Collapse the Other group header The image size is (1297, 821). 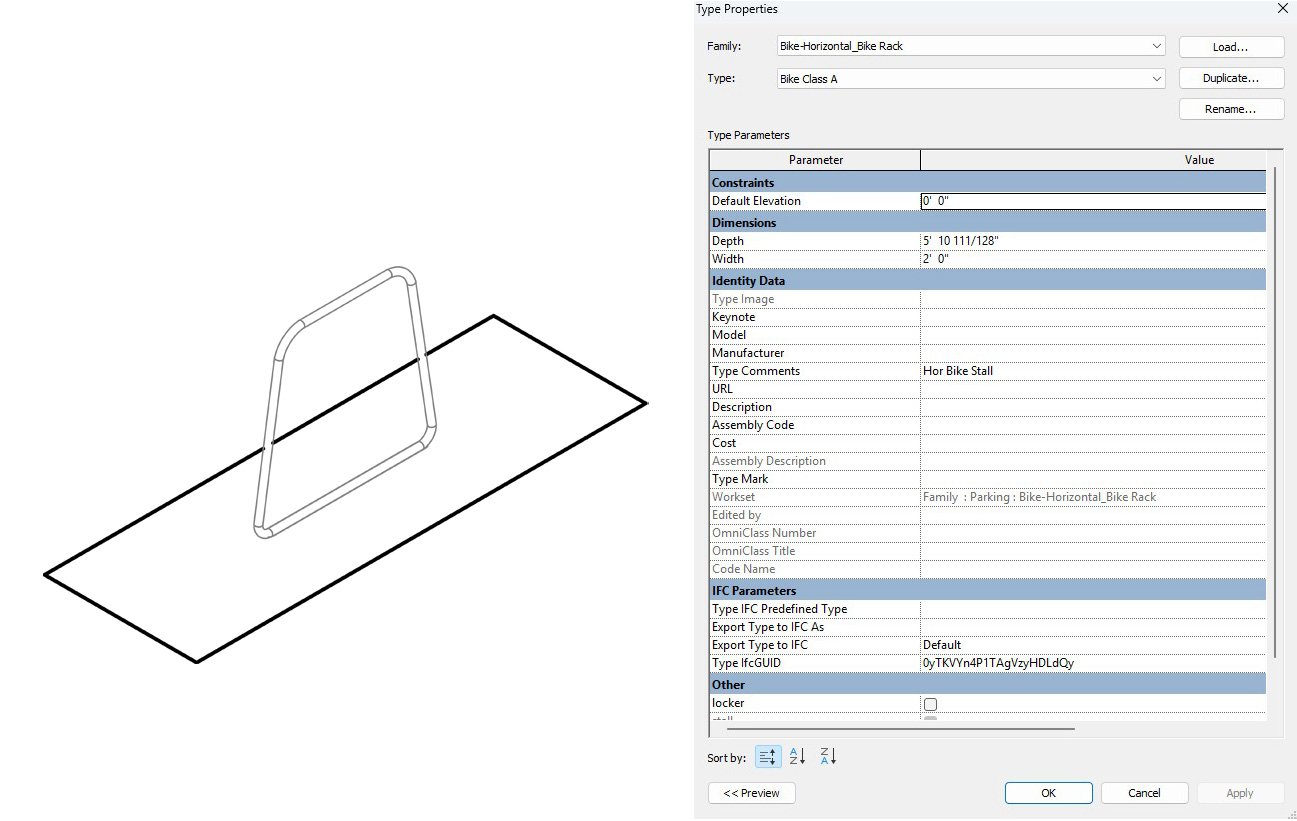coord(988,685)
